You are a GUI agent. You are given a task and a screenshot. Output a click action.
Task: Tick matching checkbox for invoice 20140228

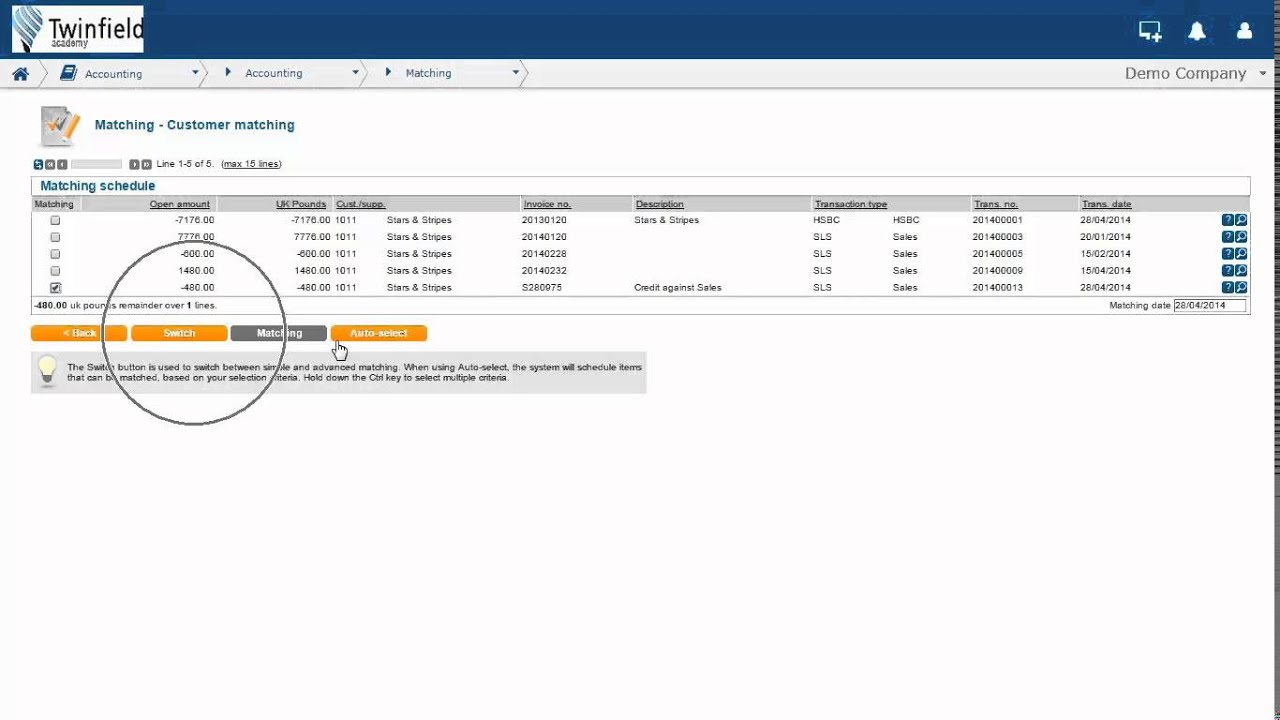[55, 254]
